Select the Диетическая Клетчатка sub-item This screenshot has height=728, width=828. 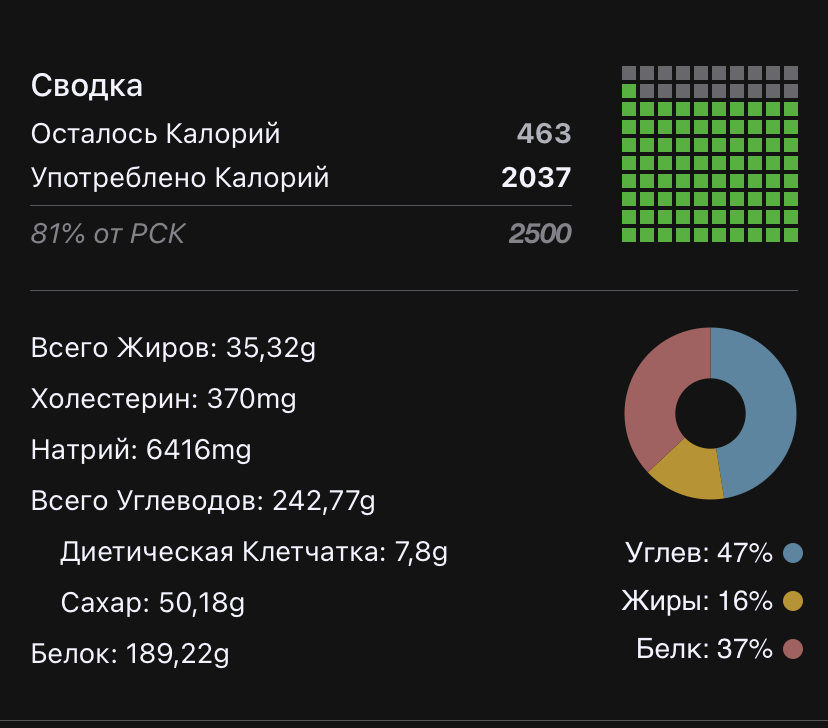[x=254, y=552]
